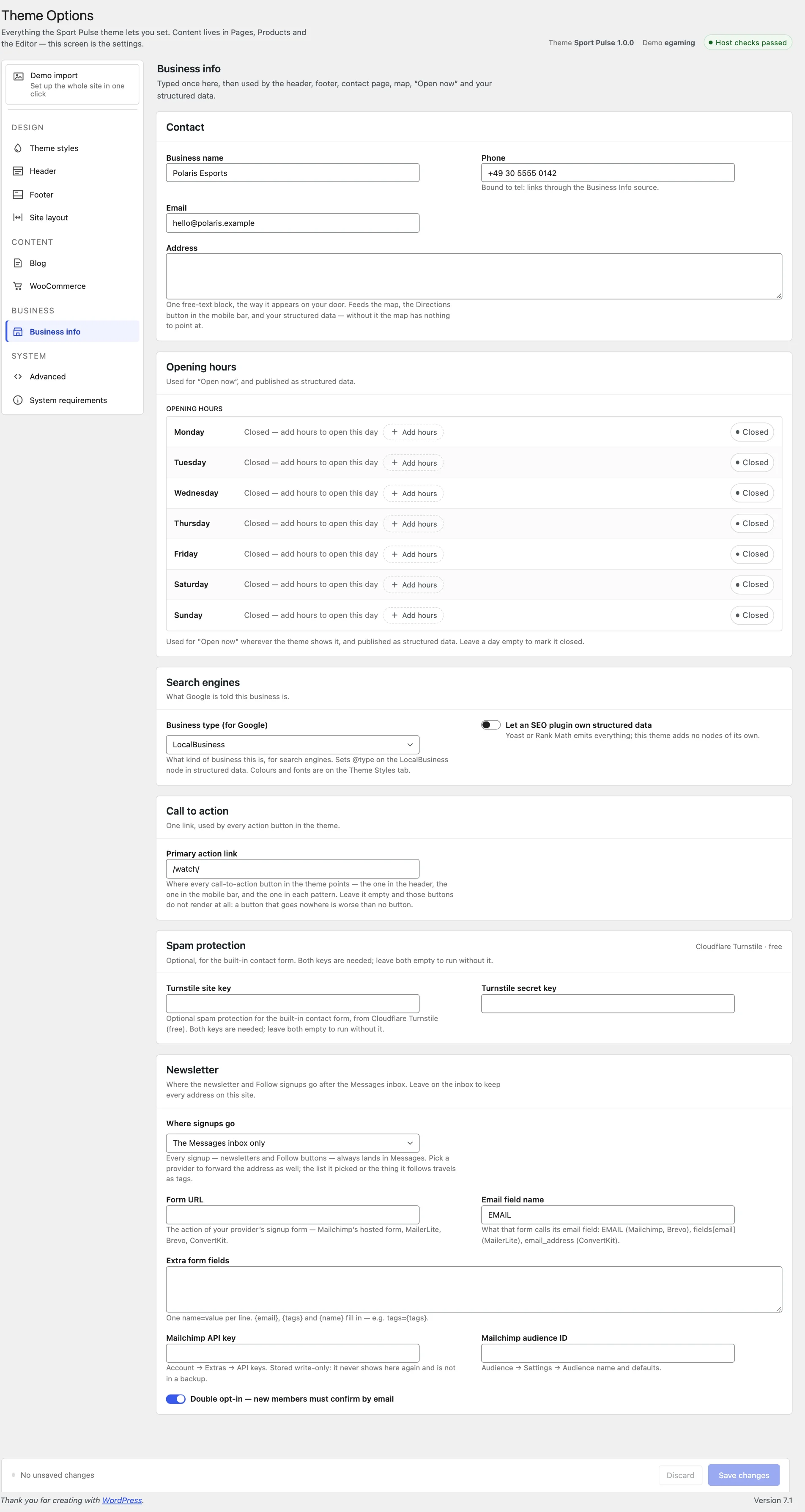Screen dimensions: 805x1512
Task: Click the Extra form fields textarea
Action: coord(474,1289)
